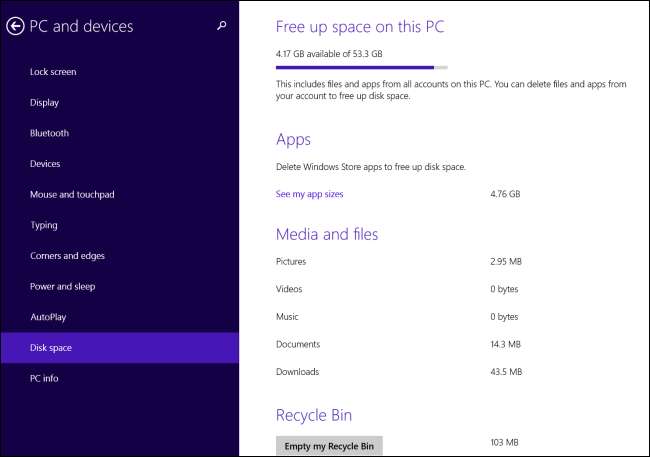
Task: Select Display in the sidebar
Action: click(x=44, y=102)
